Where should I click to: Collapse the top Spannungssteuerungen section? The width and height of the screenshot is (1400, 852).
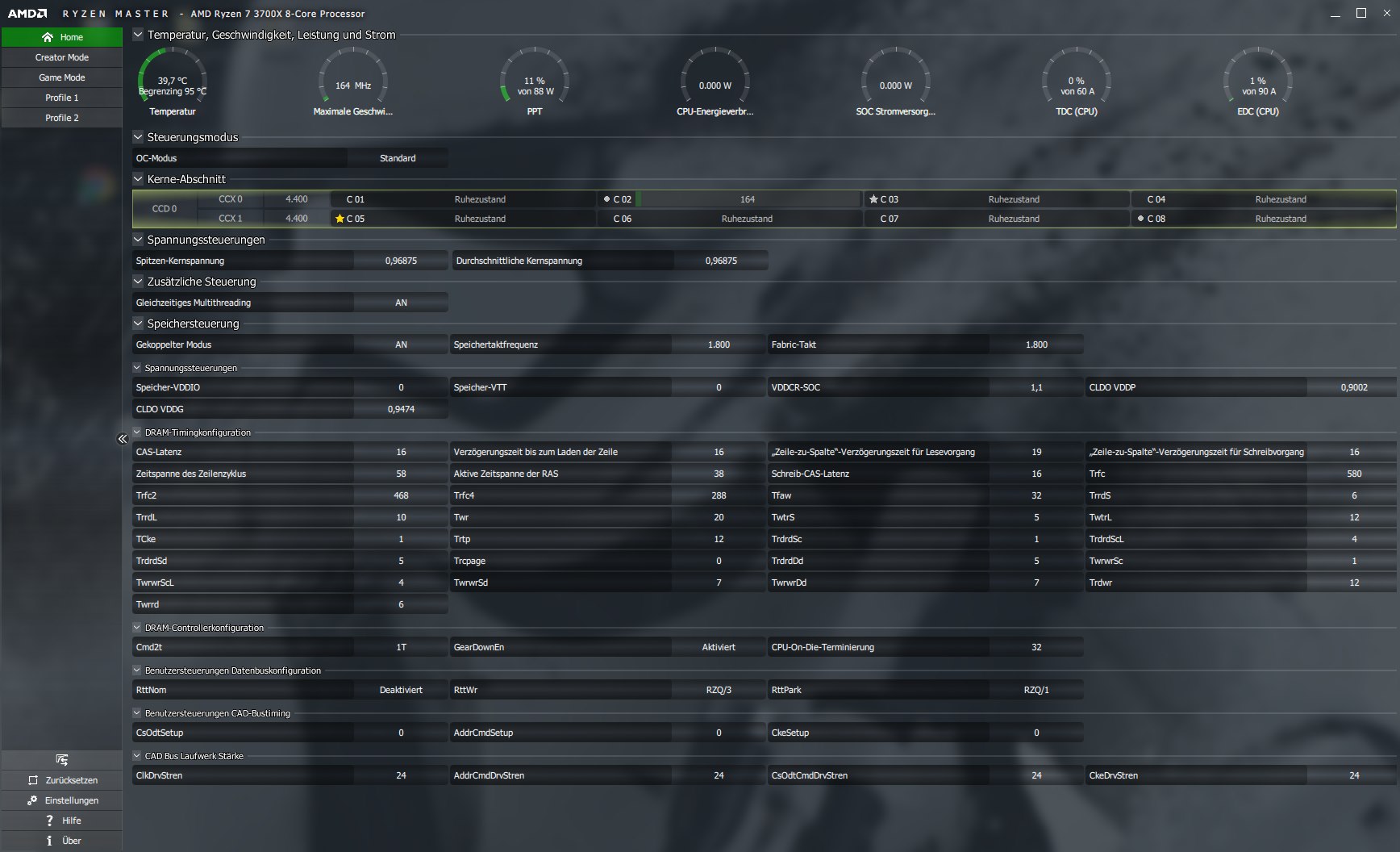click(138, 240)
